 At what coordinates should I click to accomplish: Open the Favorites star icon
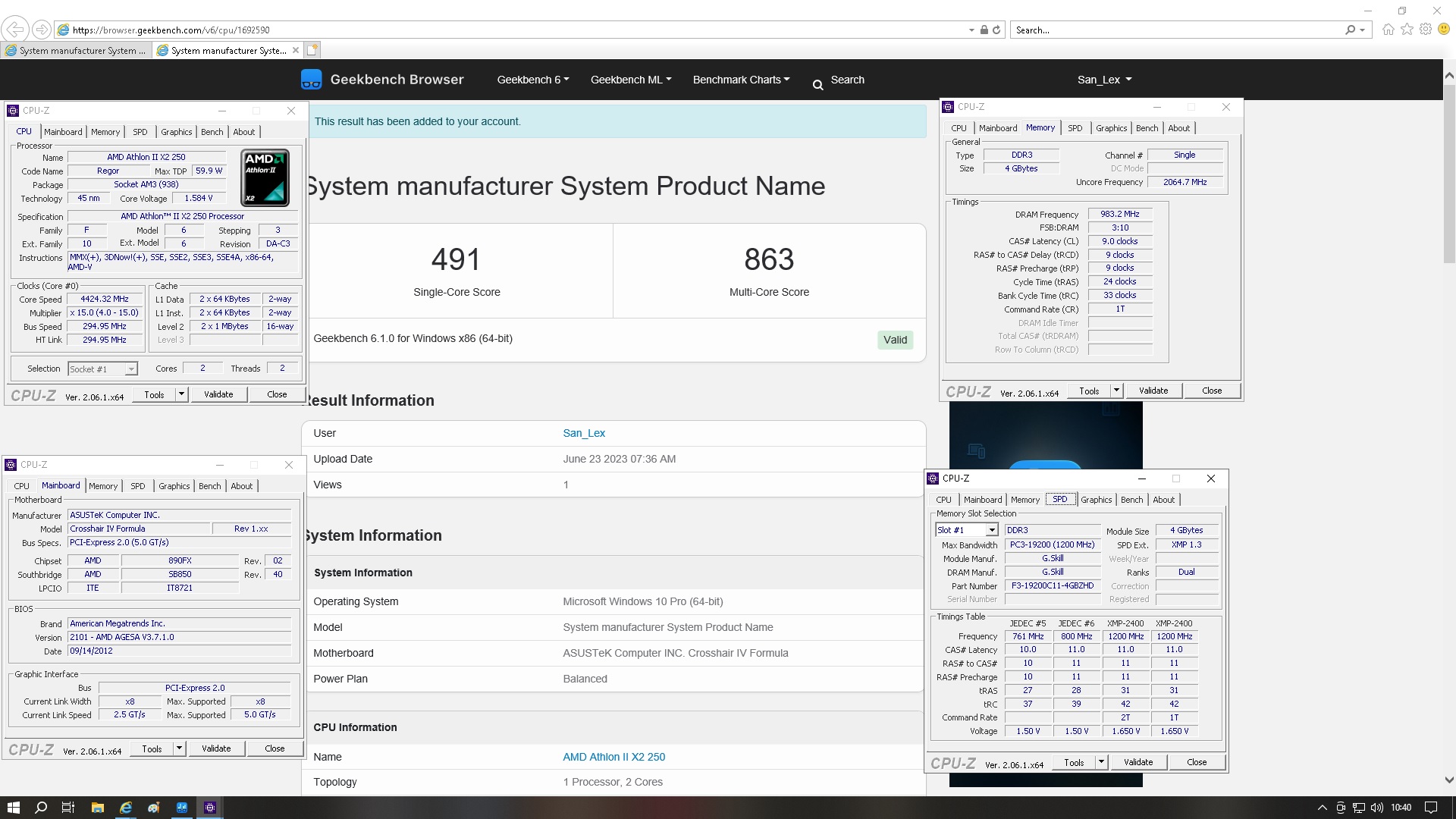(1407, 30)
